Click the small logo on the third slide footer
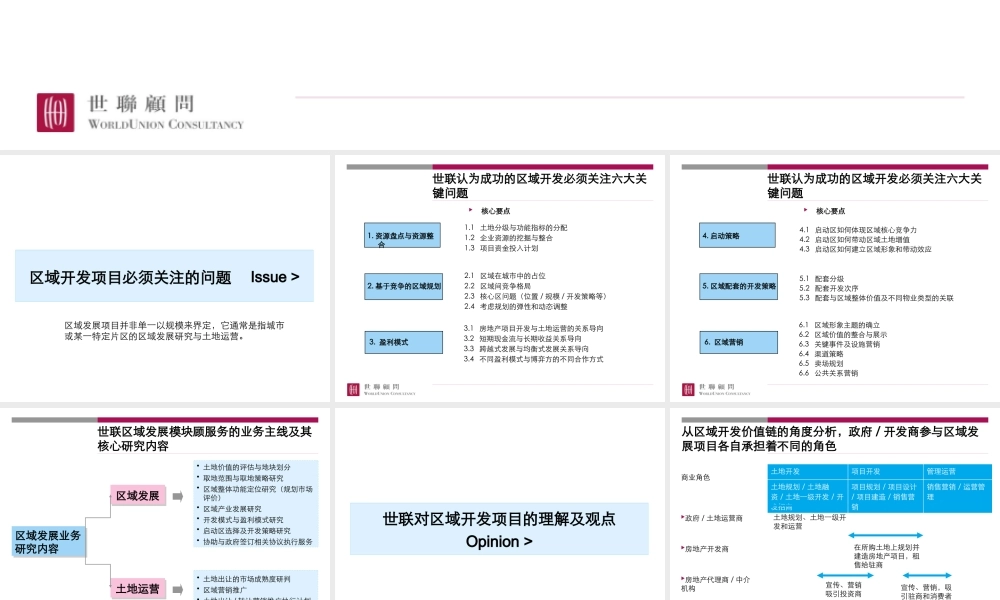This screenshot has width=1000, height=600. [x=689, y=389]
